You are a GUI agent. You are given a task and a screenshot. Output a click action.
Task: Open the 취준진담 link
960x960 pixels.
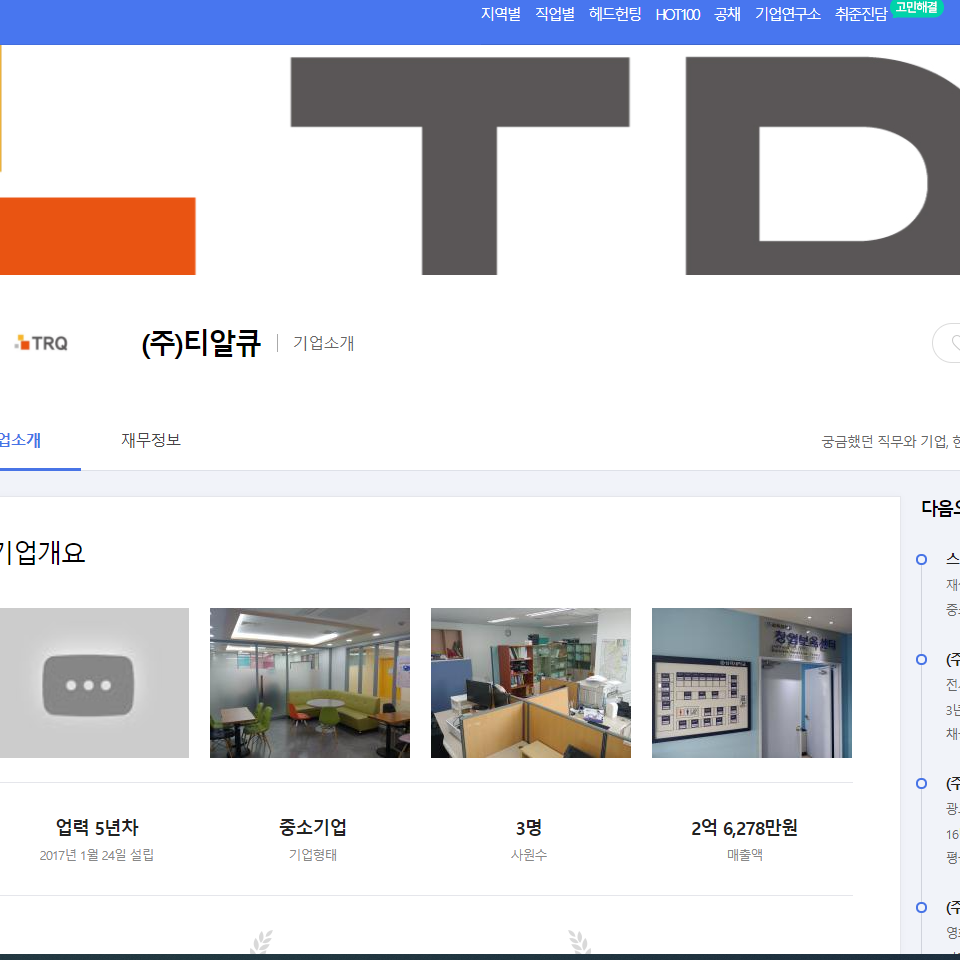[861, 15]
